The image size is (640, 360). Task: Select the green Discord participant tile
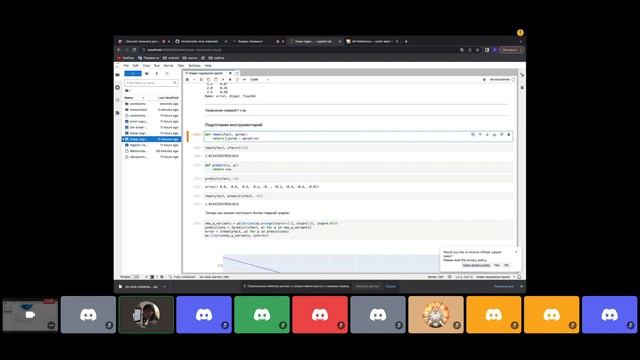pyautogui.click(x=262, y=314)
